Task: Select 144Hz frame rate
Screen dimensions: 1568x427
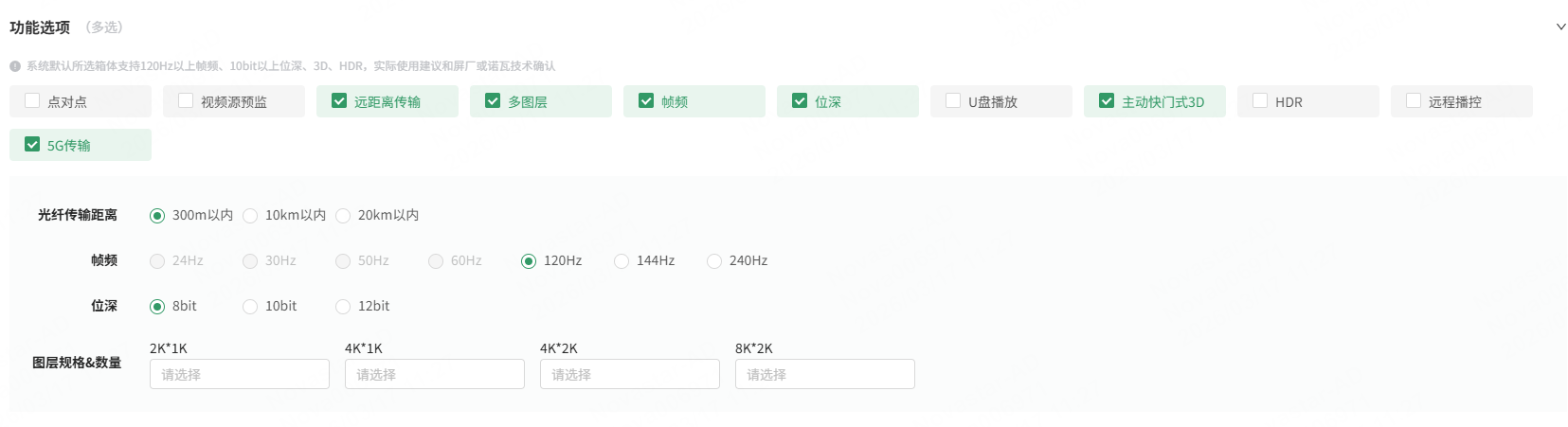Action: coord(622,261)
